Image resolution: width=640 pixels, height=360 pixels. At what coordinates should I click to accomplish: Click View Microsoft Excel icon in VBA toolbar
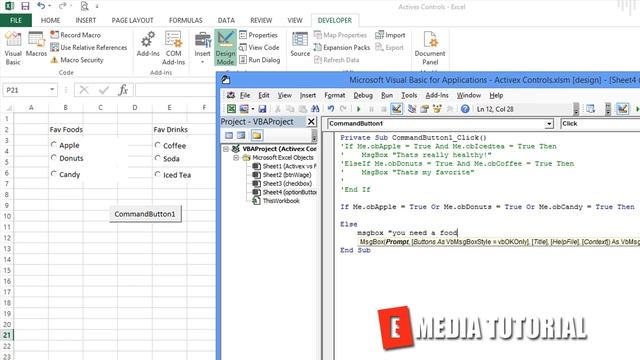(x=231, y=109)
